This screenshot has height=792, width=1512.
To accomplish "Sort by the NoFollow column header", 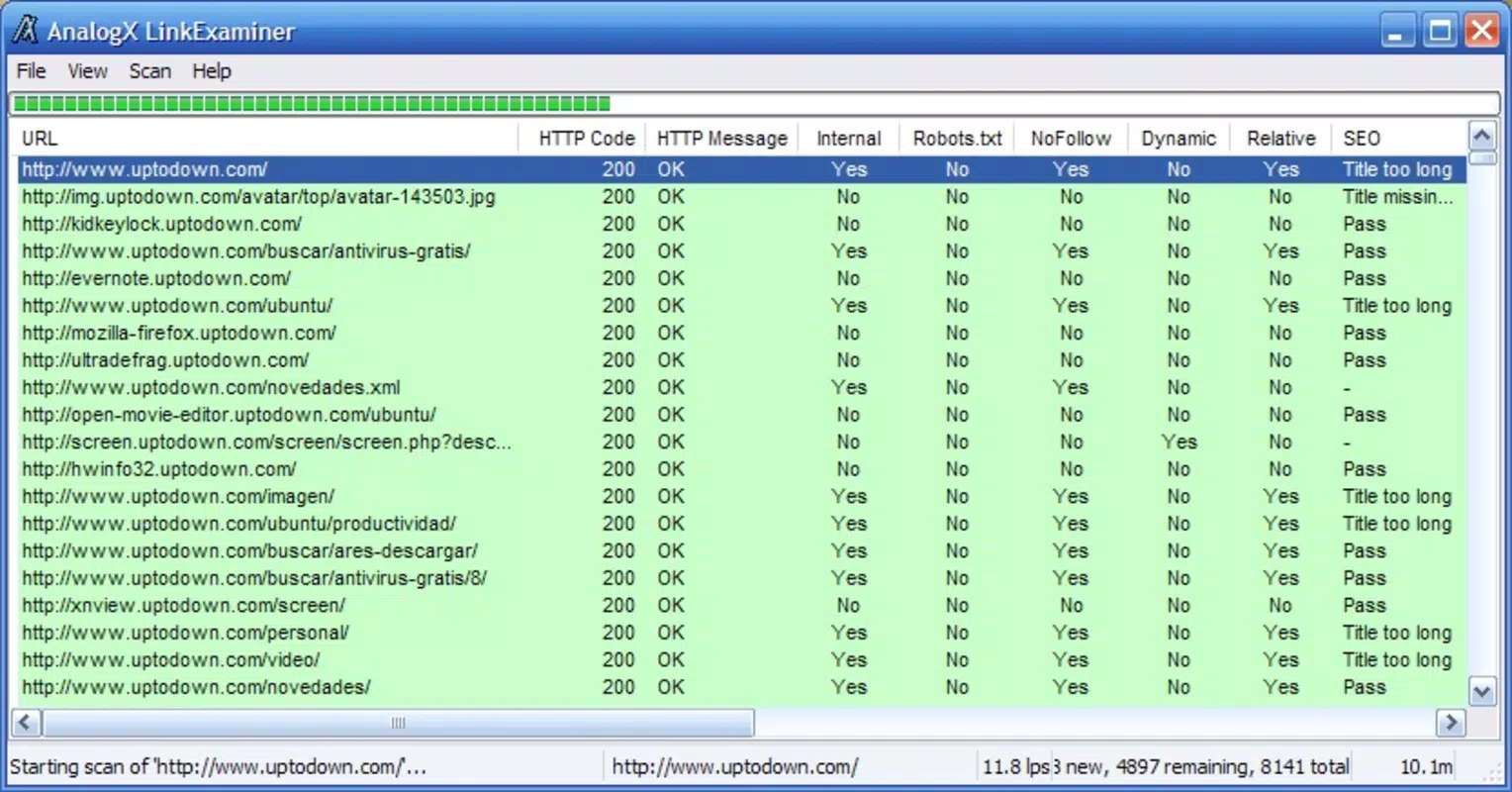I will point(1071,139).
